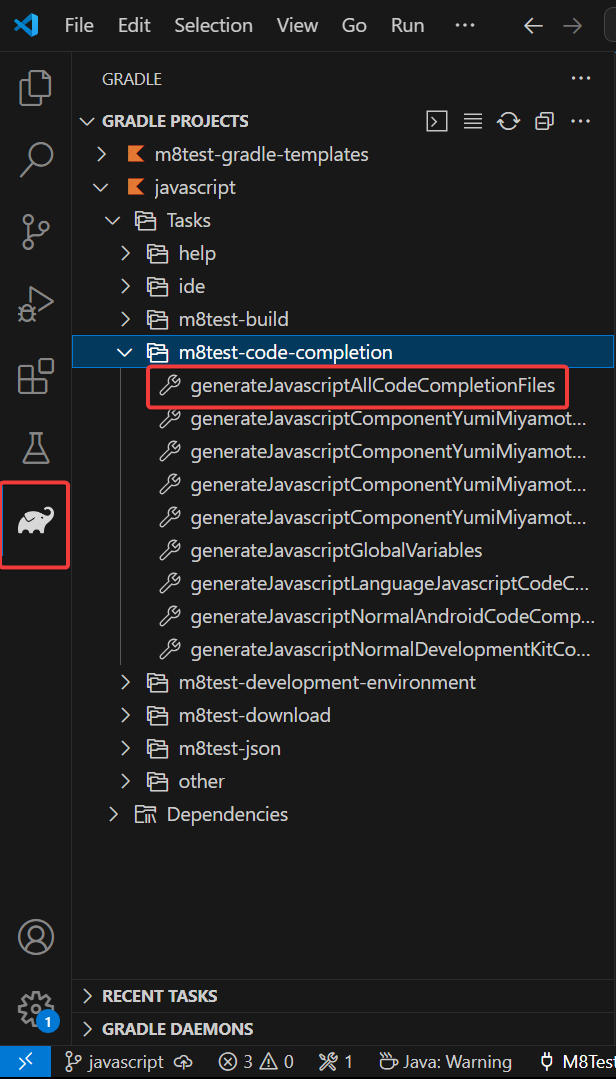Open Run and Debug view icon

point(36,304)
